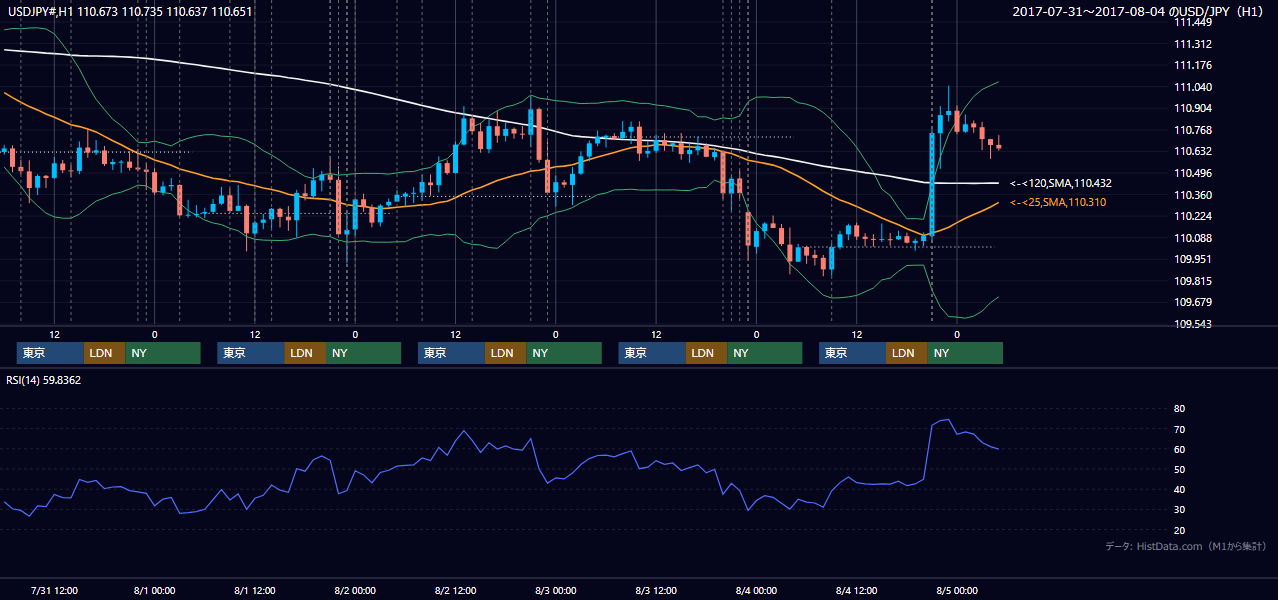Click the 8/2 00:00 time axis label

(355, 590)
